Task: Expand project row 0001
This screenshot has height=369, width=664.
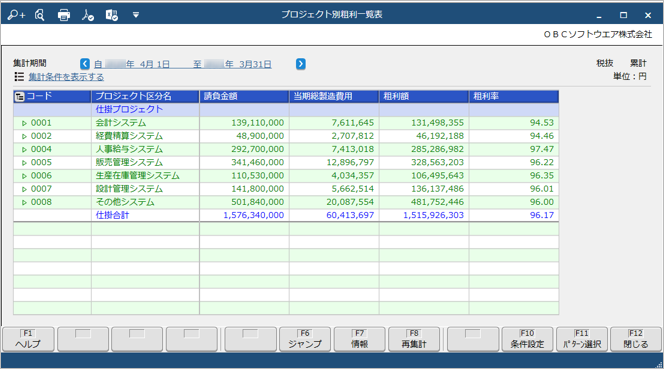Action: pyautogui.click(x=24, y=123)
